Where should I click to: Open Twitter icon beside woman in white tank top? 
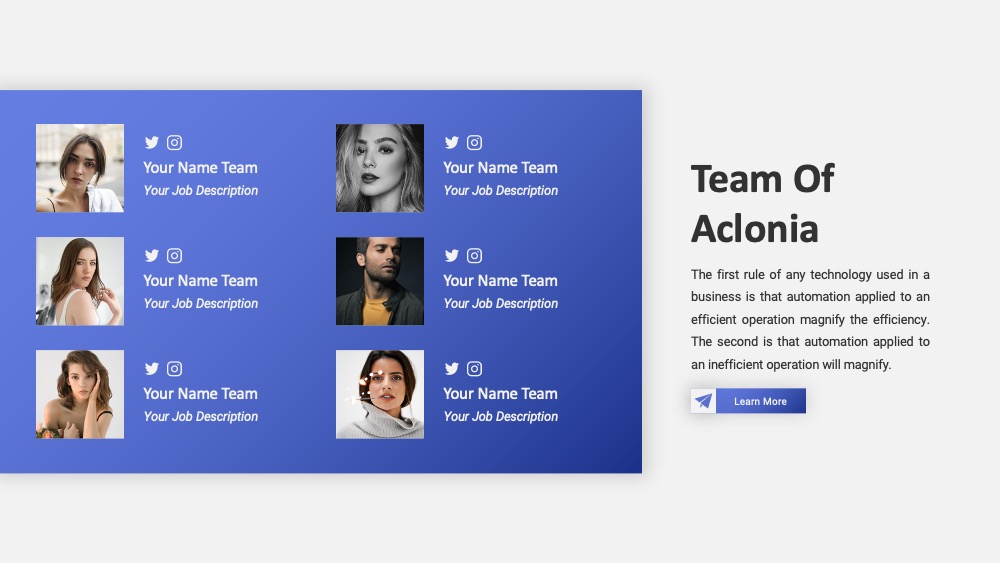click(x=152, y=256)
